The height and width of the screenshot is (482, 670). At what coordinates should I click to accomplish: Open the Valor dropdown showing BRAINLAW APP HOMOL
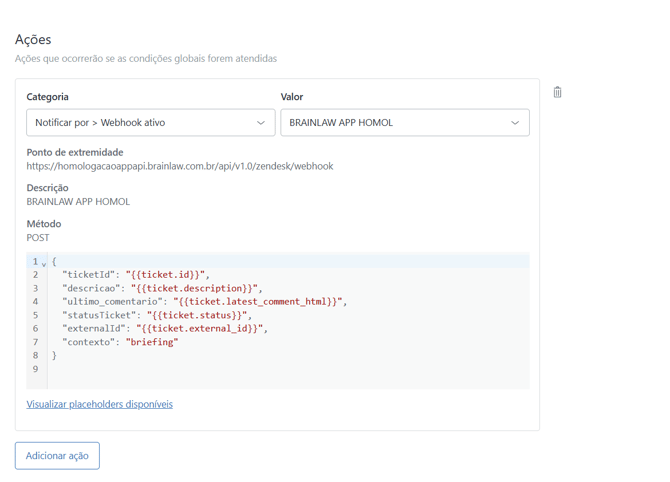pyautogui.click(x=404, y=123)
